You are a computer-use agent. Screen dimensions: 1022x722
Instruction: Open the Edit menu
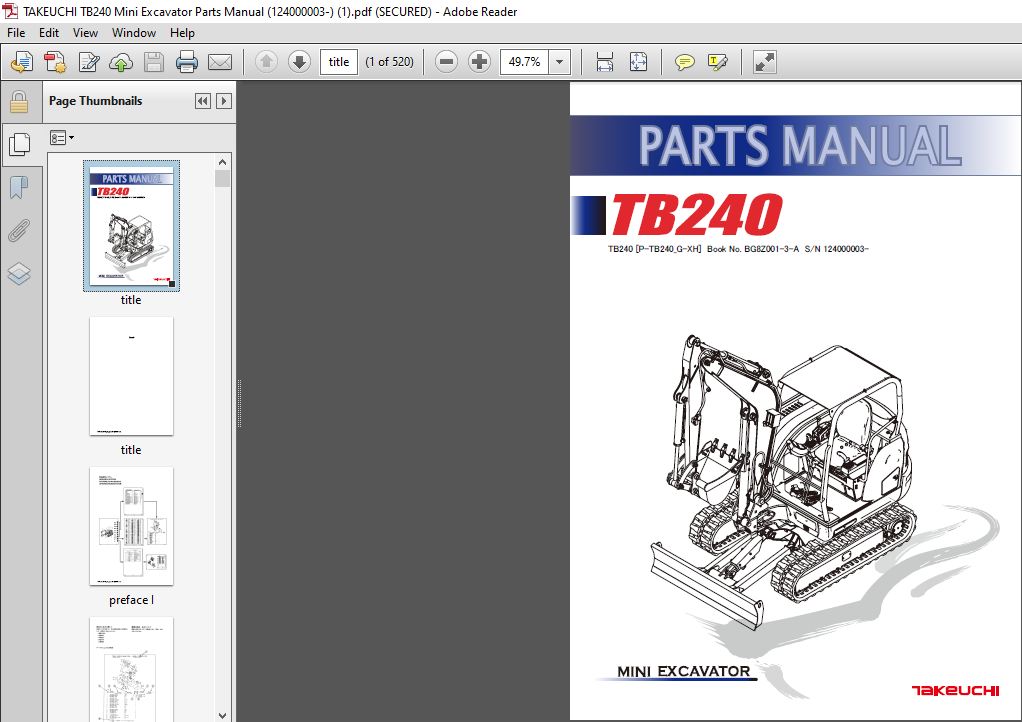[49, 33]
